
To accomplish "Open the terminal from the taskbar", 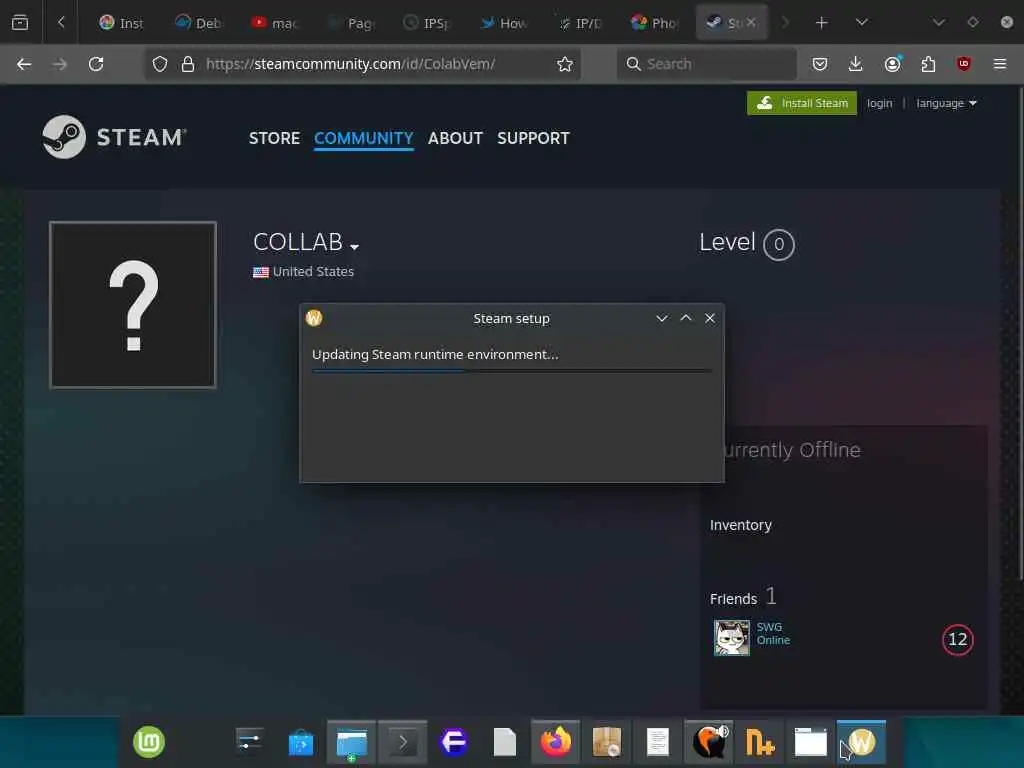I will point(402,742).
